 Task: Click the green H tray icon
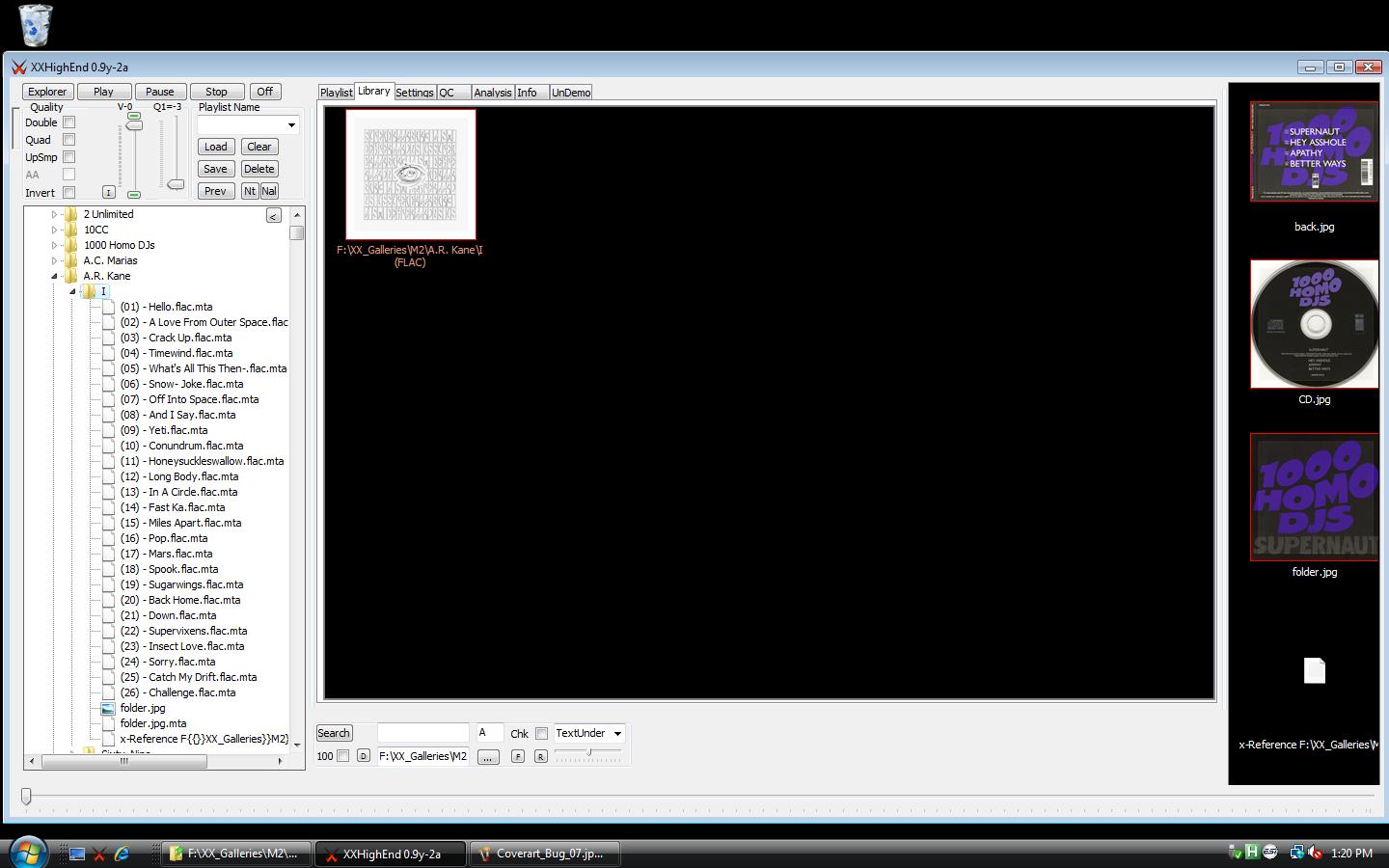click(x=1252, y=852)
